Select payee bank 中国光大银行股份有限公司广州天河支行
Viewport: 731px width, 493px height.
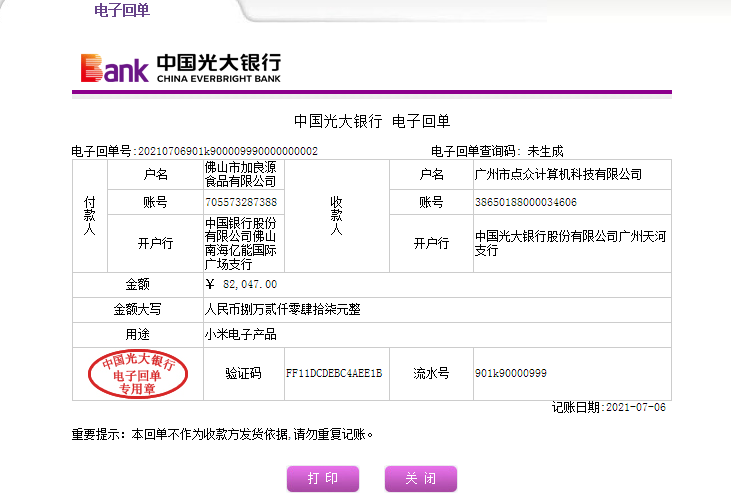pyautogui.click(x=570, y=243)
